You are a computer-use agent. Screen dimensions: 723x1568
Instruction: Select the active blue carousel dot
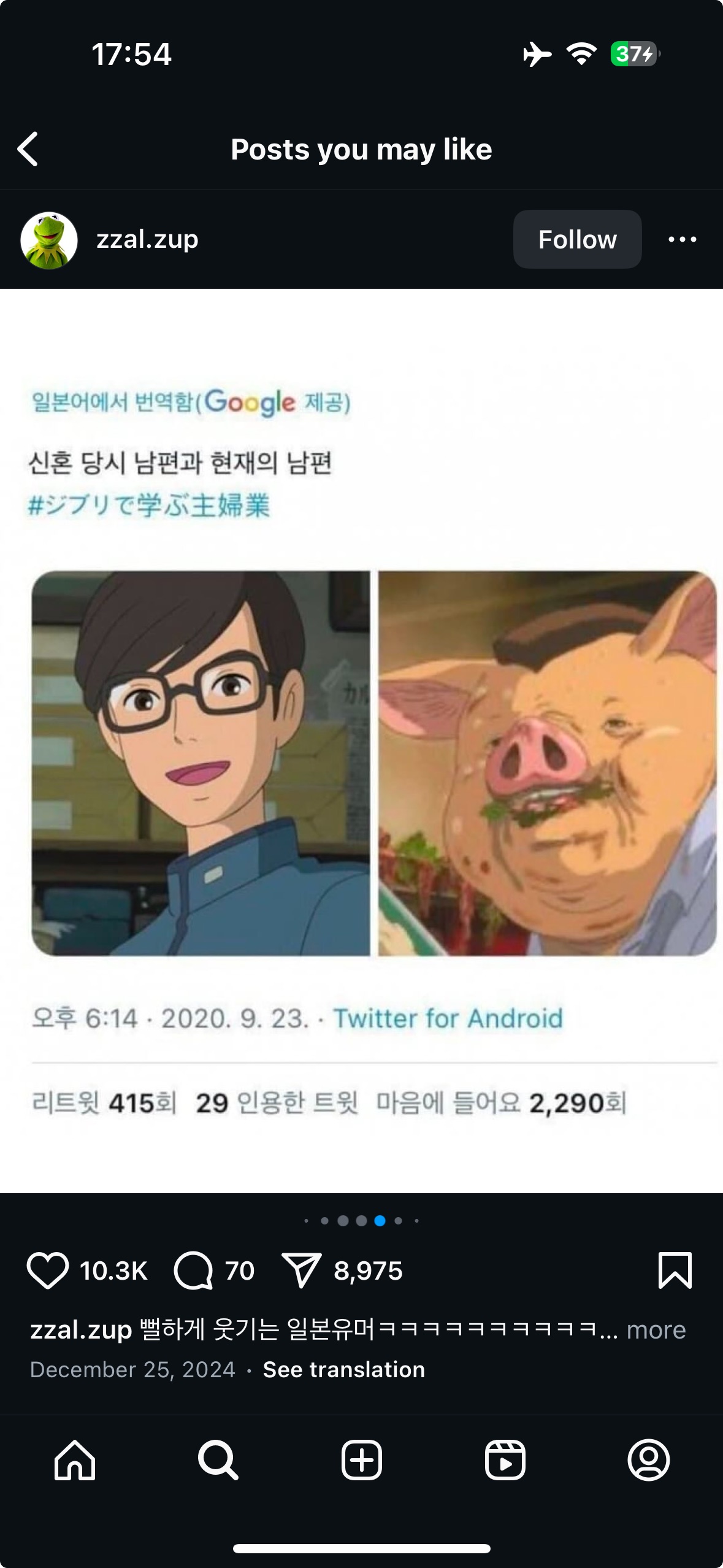pos(380,1221)
